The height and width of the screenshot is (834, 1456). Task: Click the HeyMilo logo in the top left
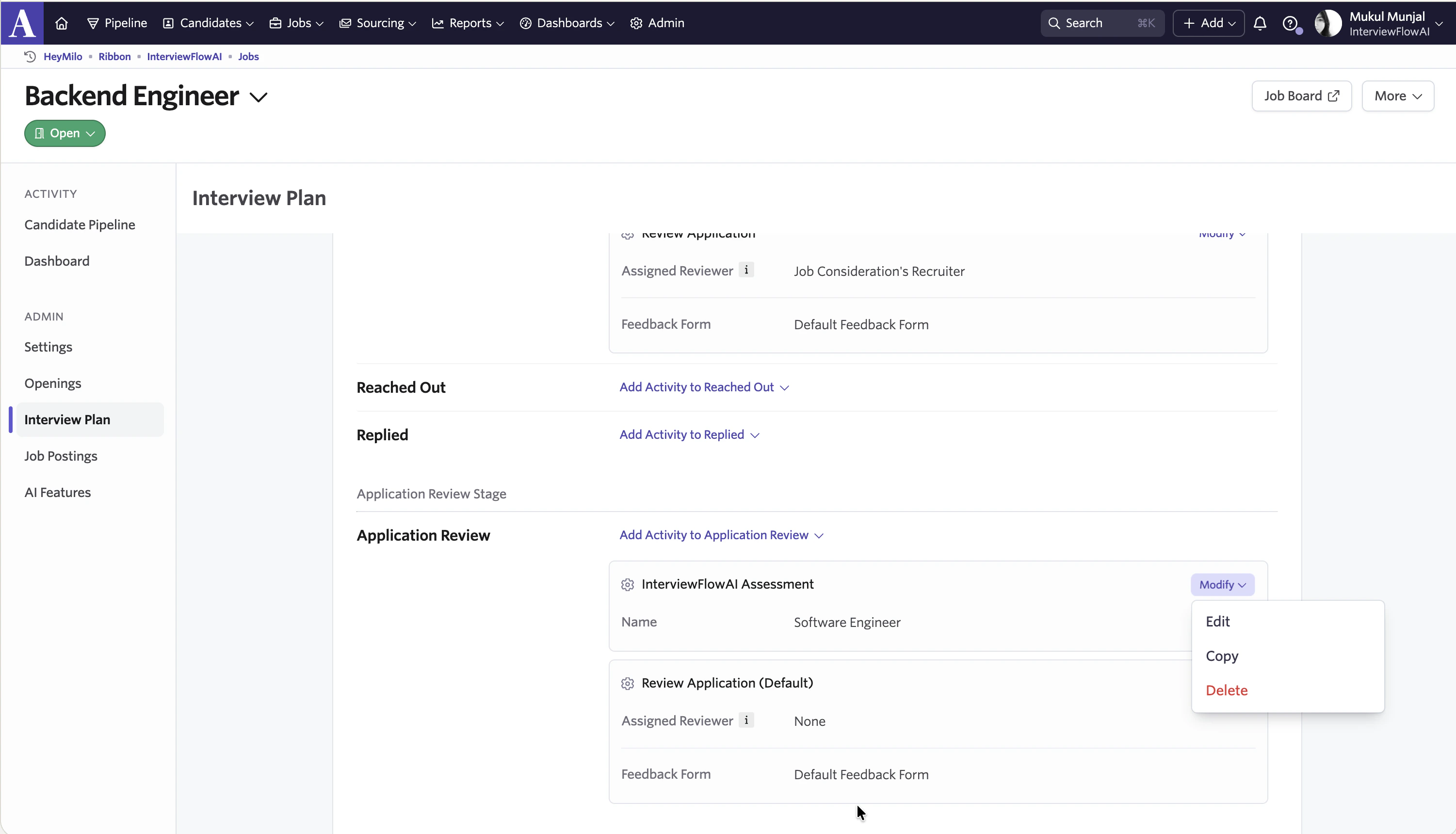pyautogui.click(x=22, y=23)
